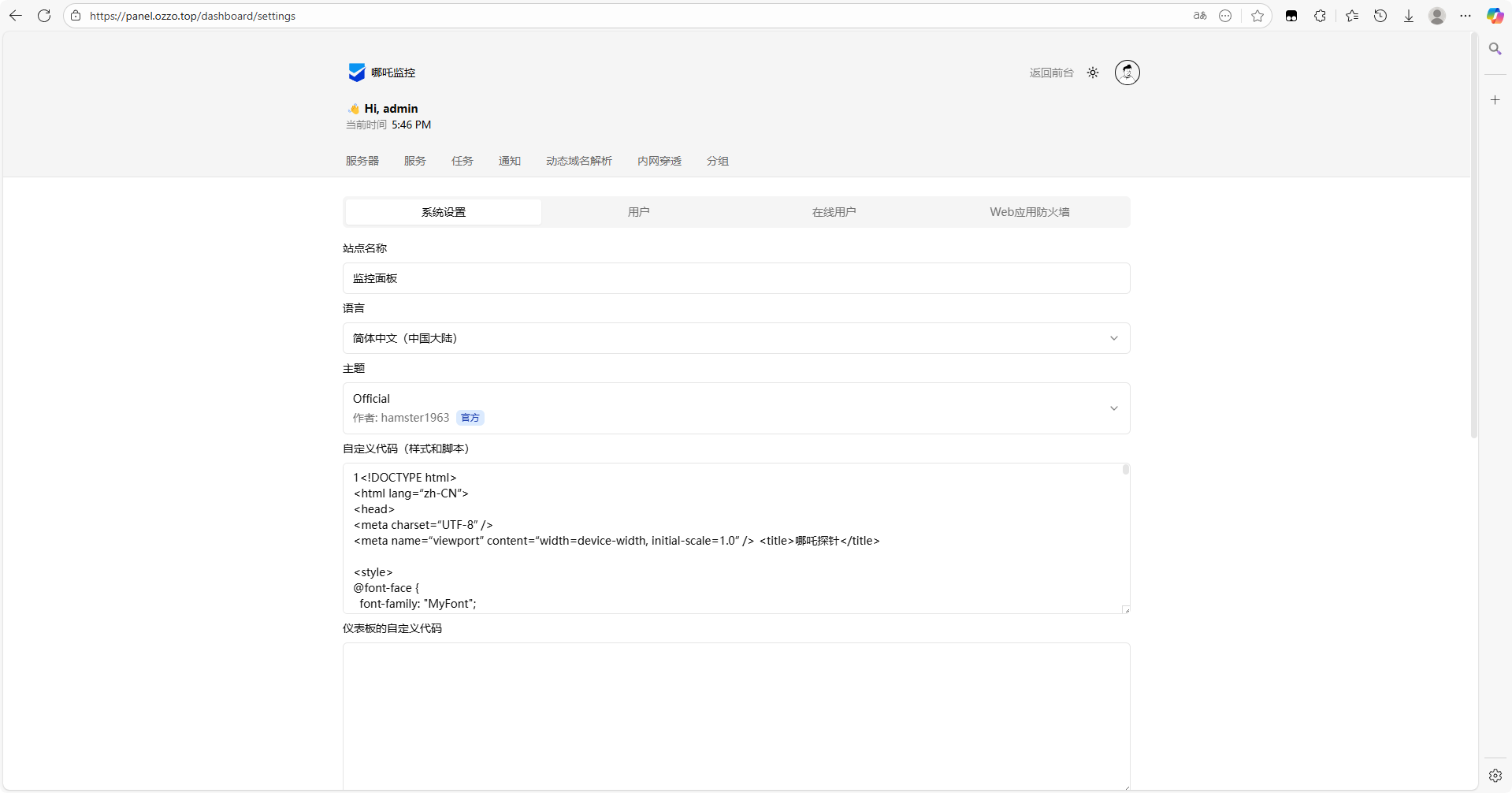Open 动态域名解析 navigation item
The height and width of the screenshot is (793, 1512).
point(578,161)
